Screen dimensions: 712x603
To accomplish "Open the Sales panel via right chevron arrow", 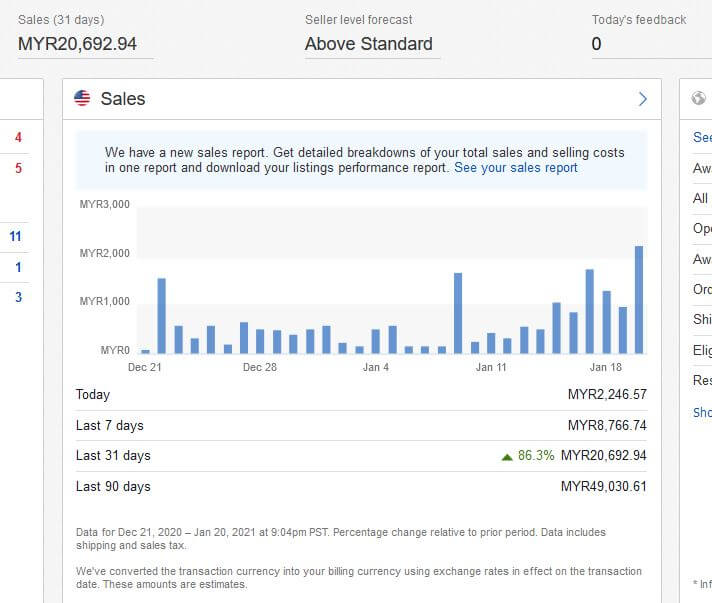I will click(x=642, y=98).
